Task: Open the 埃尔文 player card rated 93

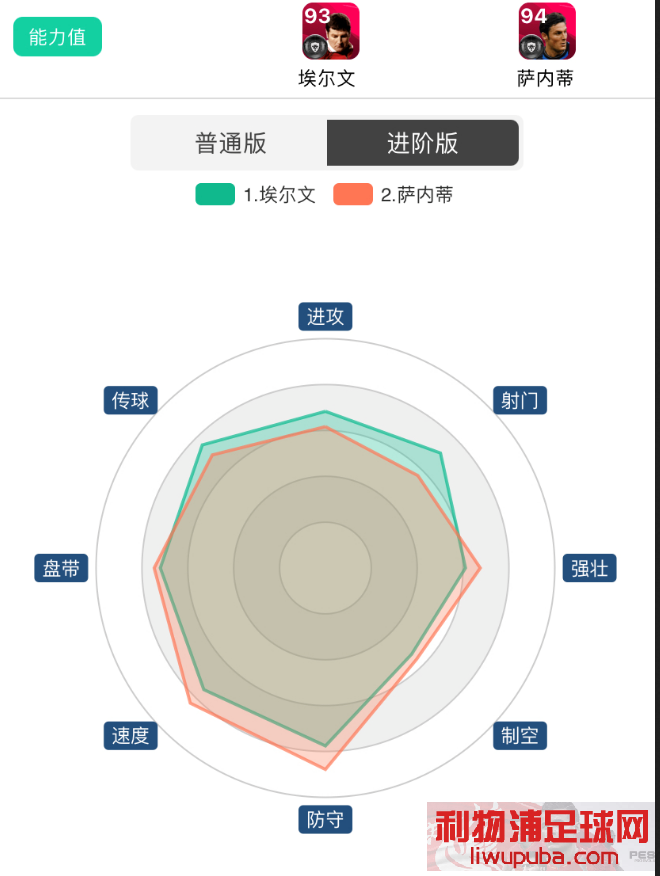Action: (330, 31)
